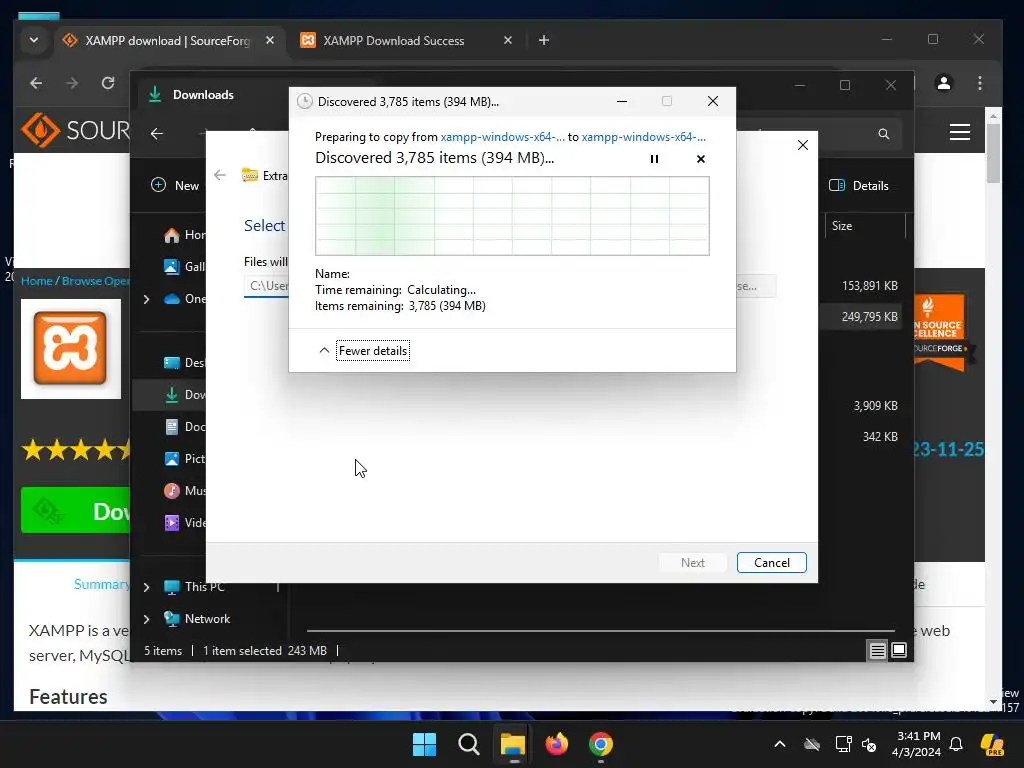Screen dimensions: 1024x768
Task: Cancel the copy with the small X
Action: click(701, 159)
